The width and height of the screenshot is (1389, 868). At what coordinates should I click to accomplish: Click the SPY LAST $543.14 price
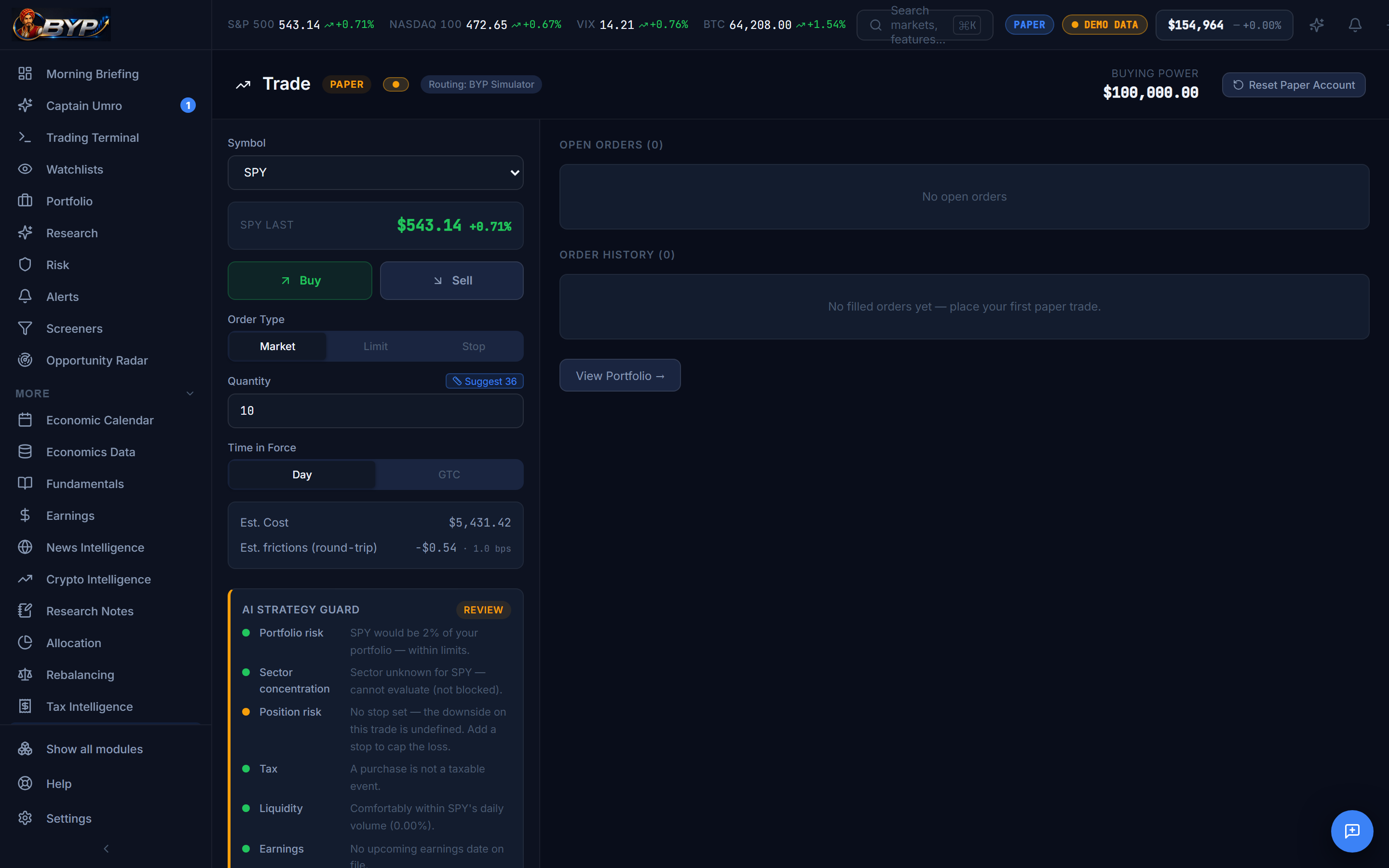(x=429, y=225)
